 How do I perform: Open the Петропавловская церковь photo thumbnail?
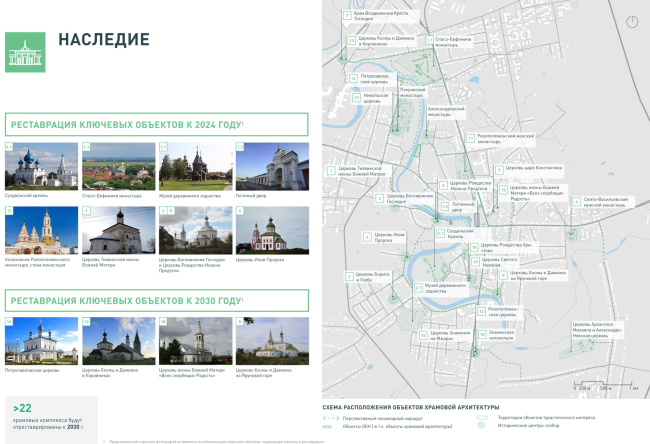[x=41, y=341]
